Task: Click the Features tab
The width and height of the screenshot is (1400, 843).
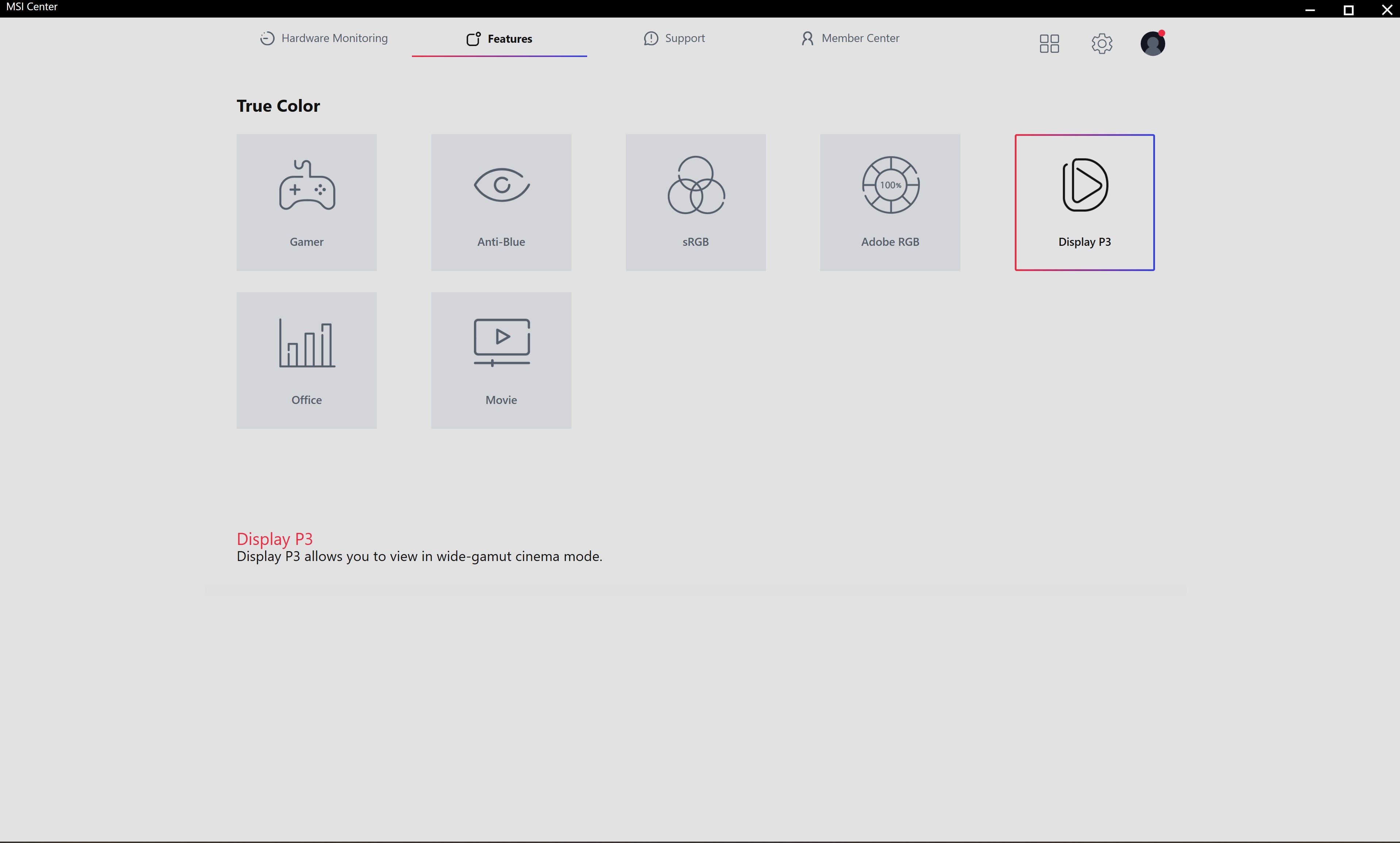Action: point(500,39)
